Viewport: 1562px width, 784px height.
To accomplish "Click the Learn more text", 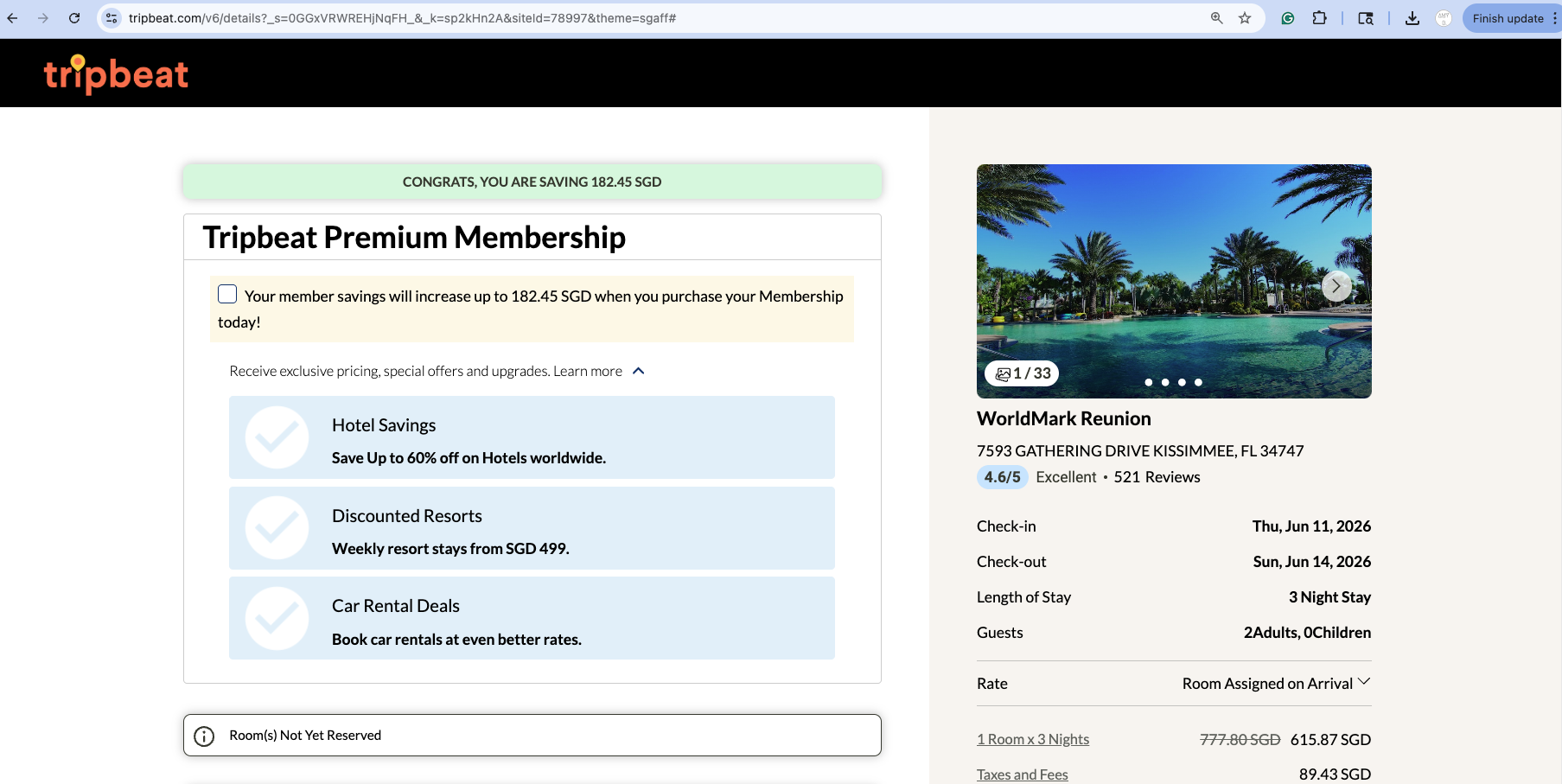I will 588,371.
